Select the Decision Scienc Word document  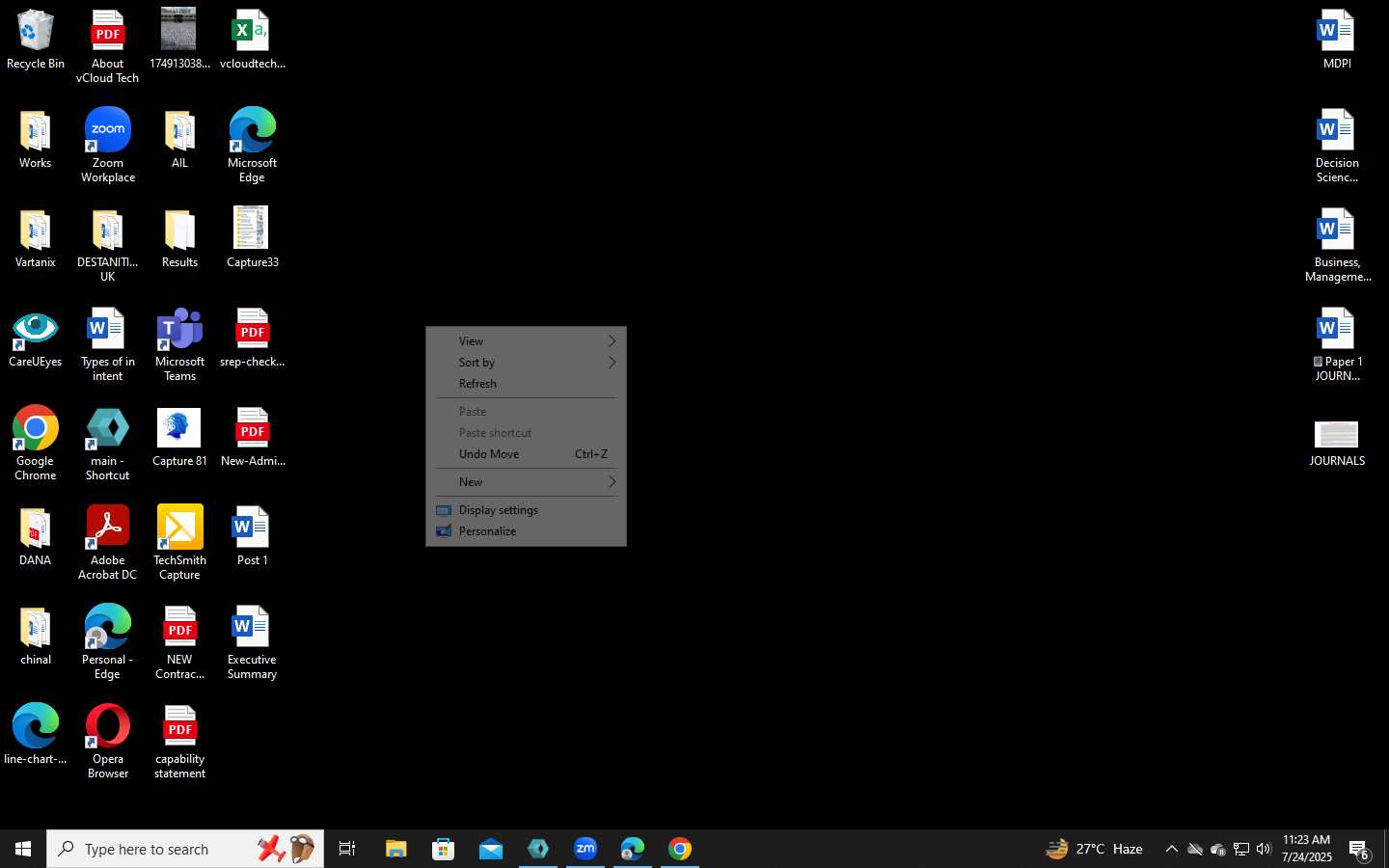1338,146
